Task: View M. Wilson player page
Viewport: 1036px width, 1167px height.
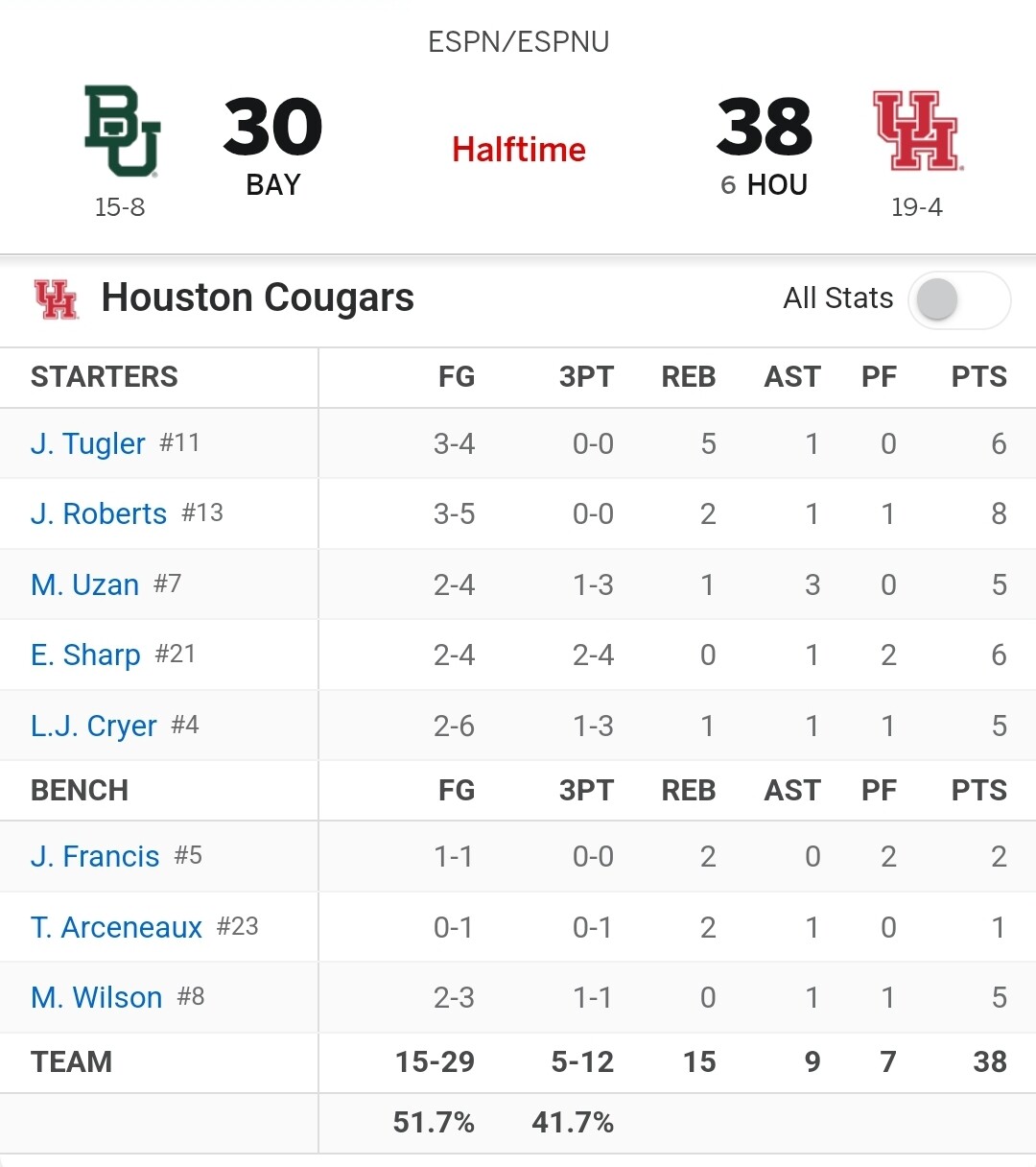Action: coord(97,997)
